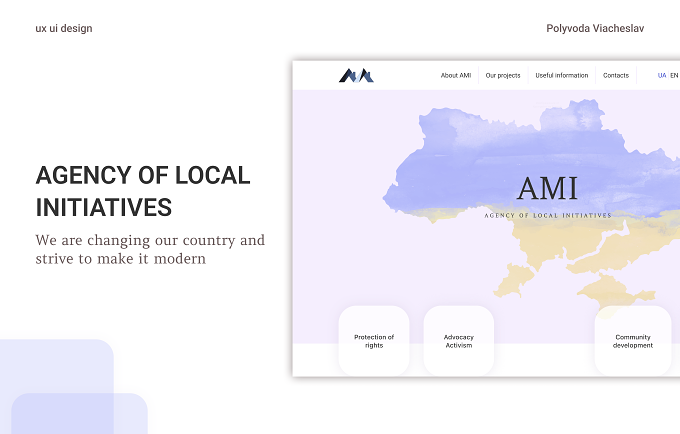Click the Agency of Local Initiatives subtitle under AMI

point(548,215)
